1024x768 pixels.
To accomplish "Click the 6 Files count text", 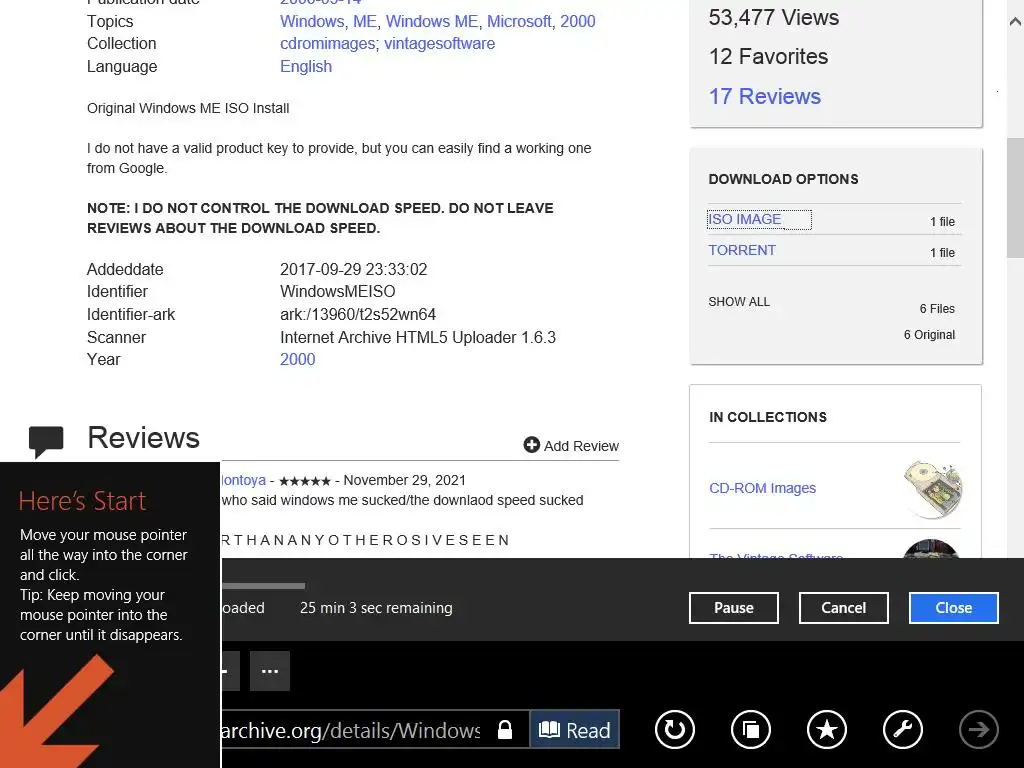I will pyautogui.click(x=937, y=309).
